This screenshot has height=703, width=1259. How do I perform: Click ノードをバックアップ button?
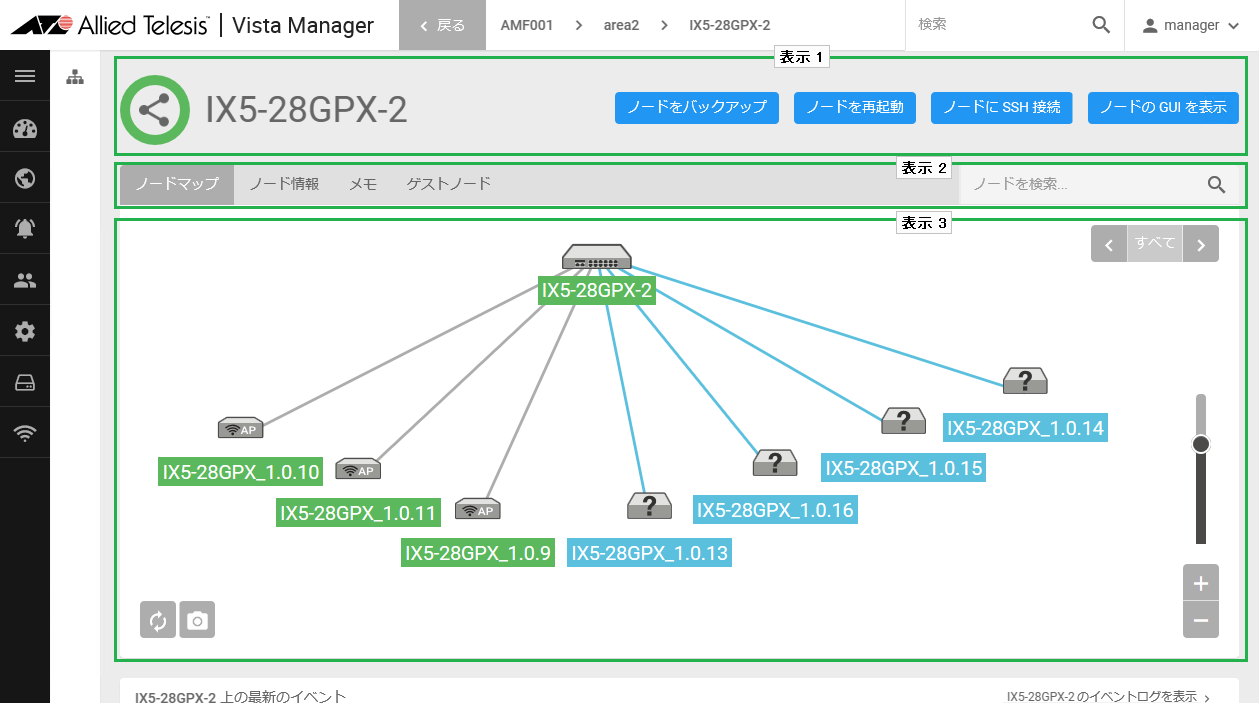click(x=697, y=107)
